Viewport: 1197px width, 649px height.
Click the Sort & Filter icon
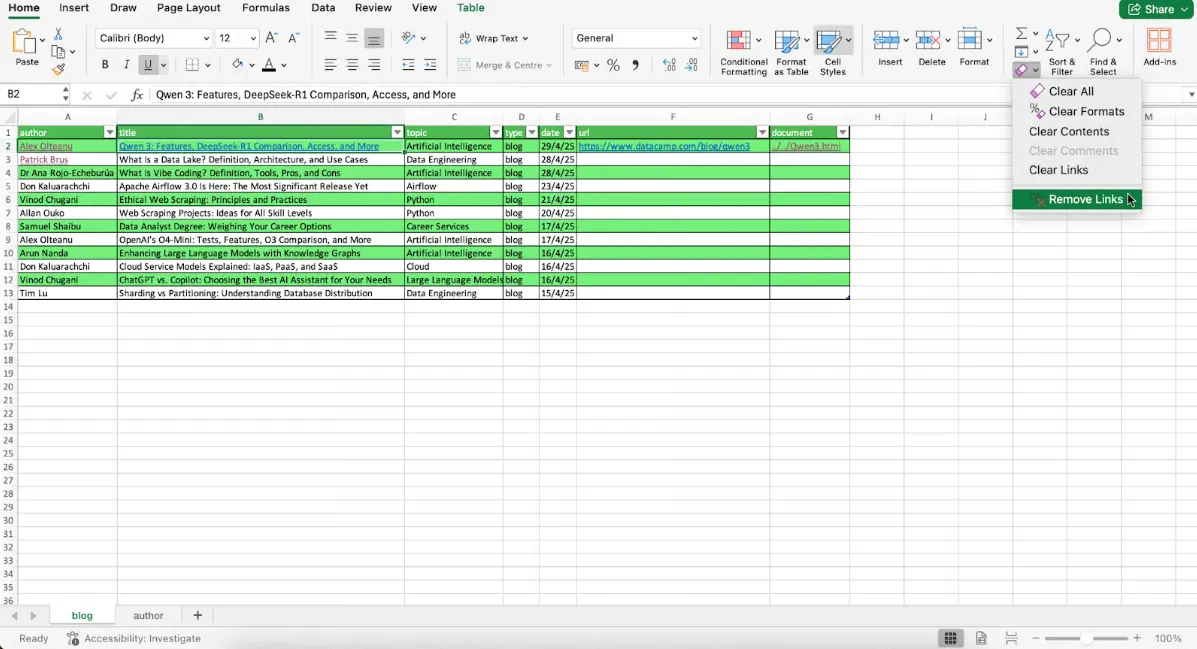(1057, 40)
